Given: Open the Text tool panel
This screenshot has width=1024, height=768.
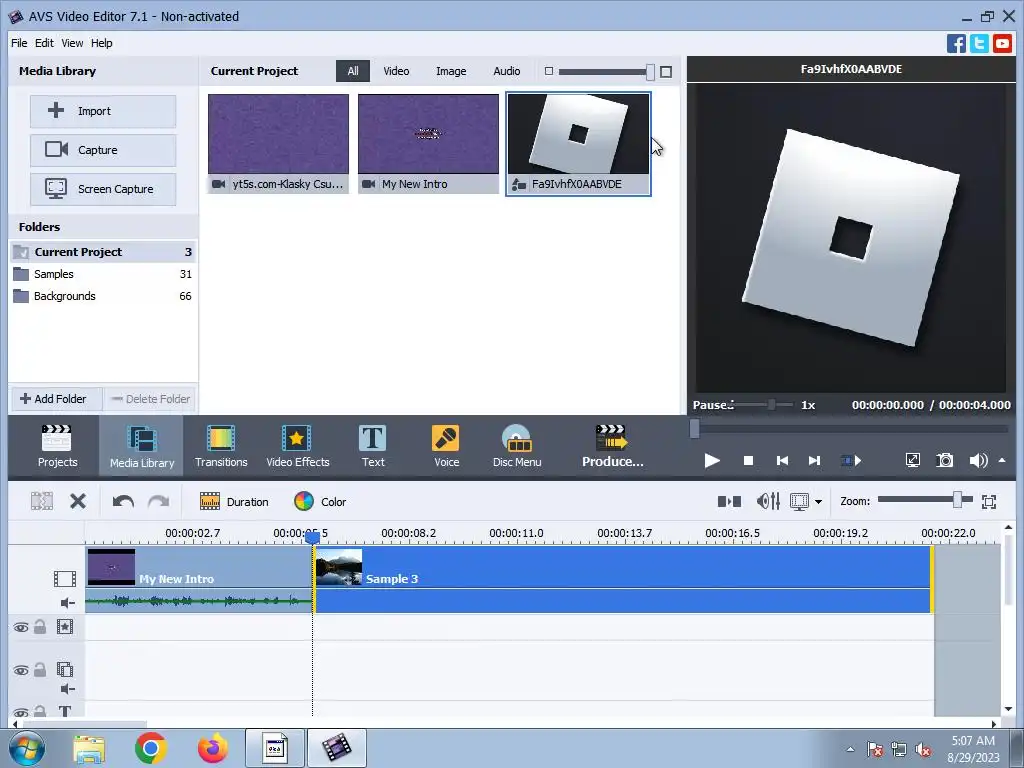Looking at the screenshot, I should (373, 447).
